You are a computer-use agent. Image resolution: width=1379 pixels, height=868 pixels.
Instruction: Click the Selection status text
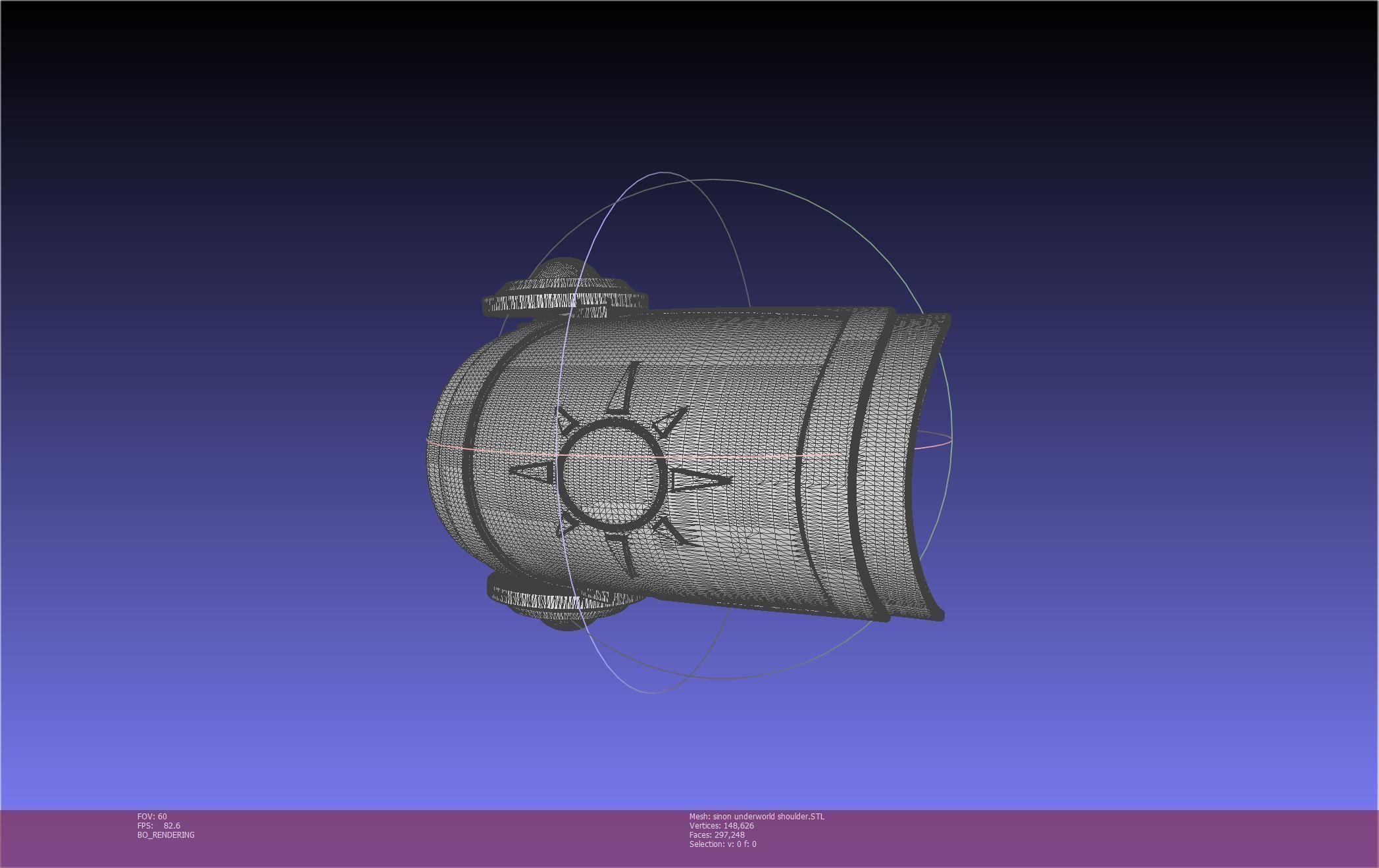coord(722,844)
